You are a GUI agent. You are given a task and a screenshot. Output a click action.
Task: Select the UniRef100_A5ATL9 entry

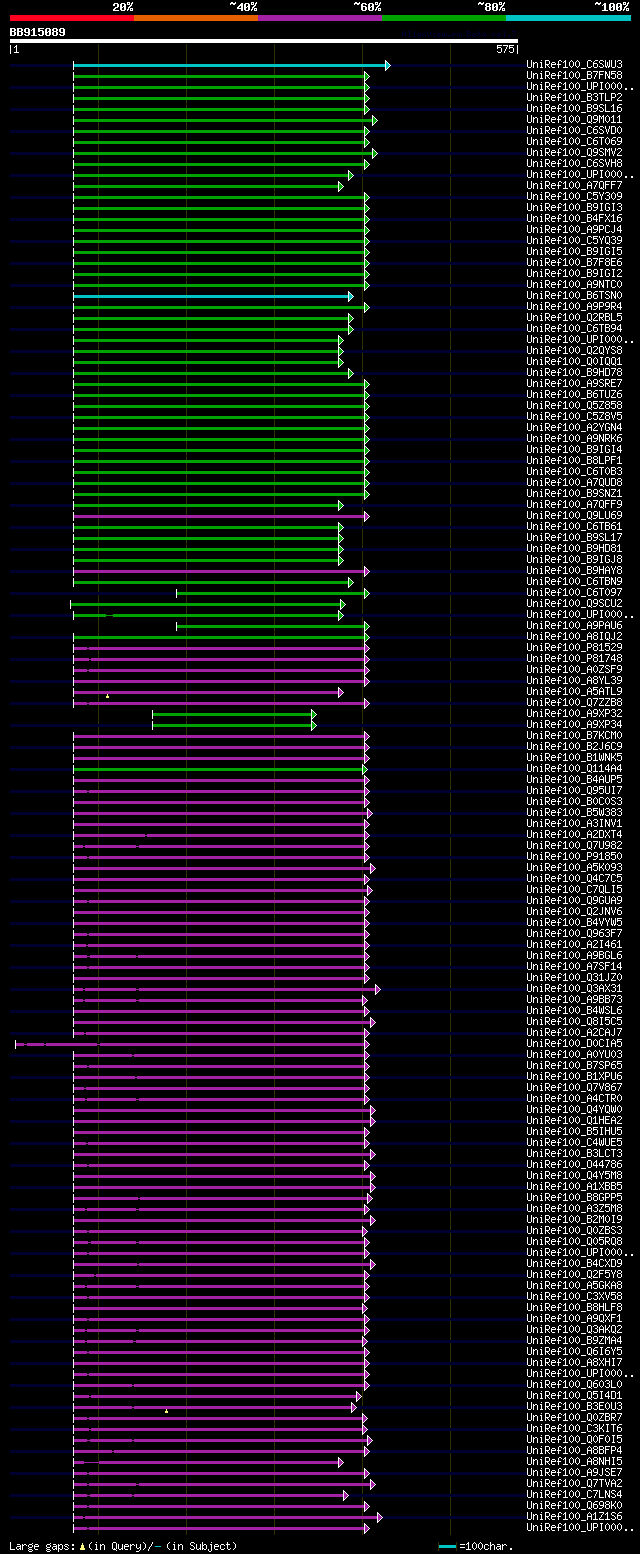(574, 691)
